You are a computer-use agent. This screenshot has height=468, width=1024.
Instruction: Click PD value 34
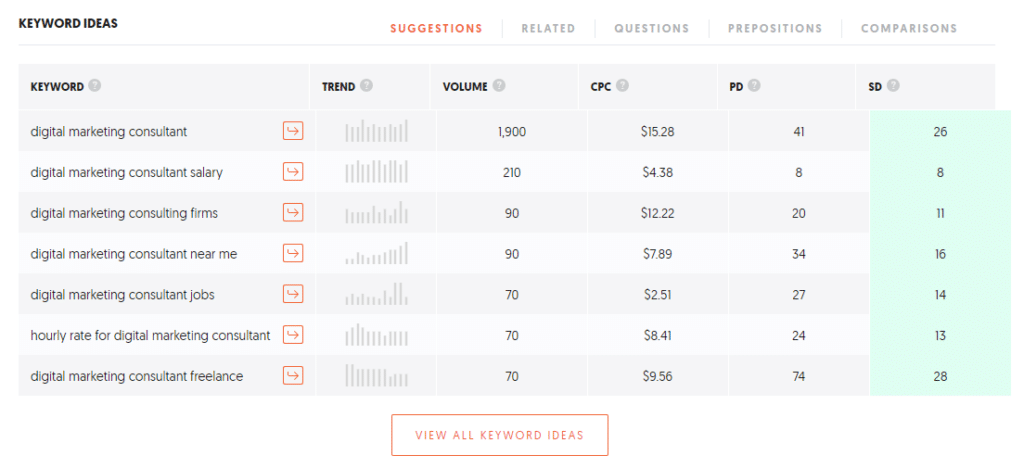pyautogui.click(x=799, y=254)
